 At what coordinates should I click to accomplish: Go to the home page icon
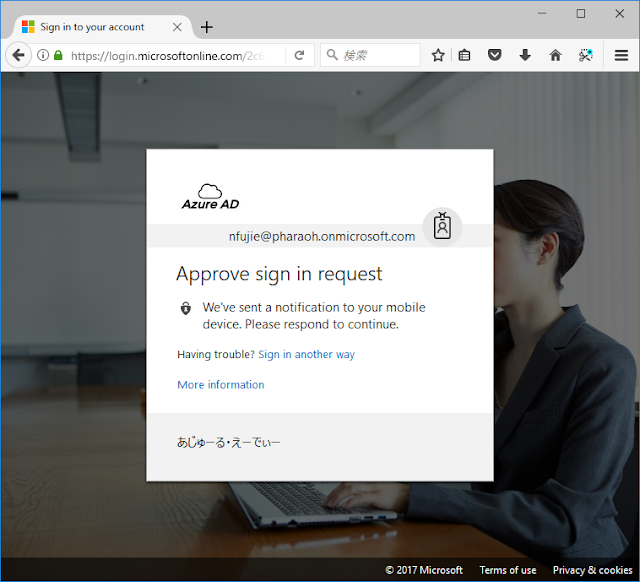(x=555, y=55)
